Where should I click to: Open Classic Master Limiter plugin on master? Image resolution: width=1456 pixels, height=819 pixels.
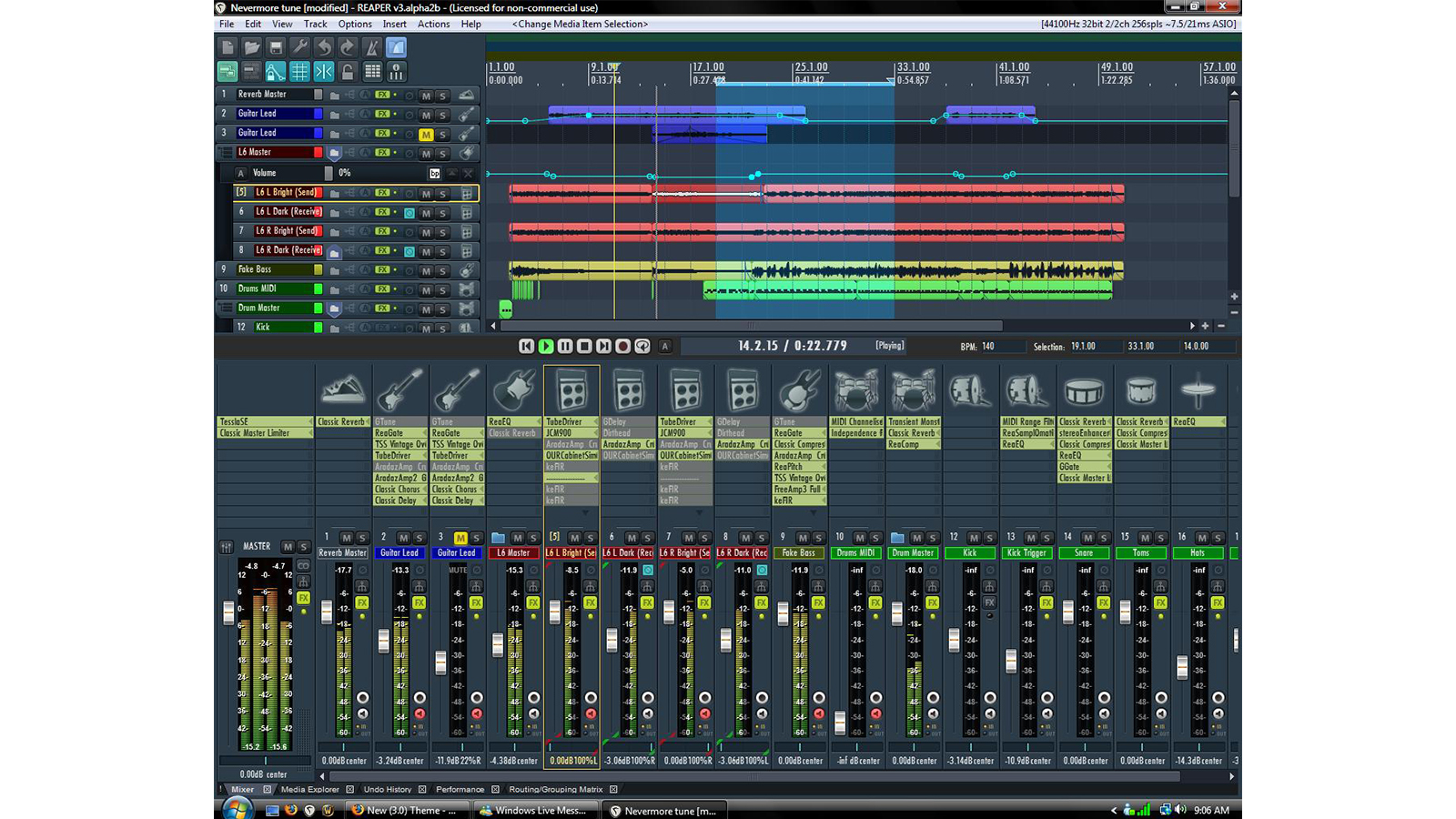264,433
